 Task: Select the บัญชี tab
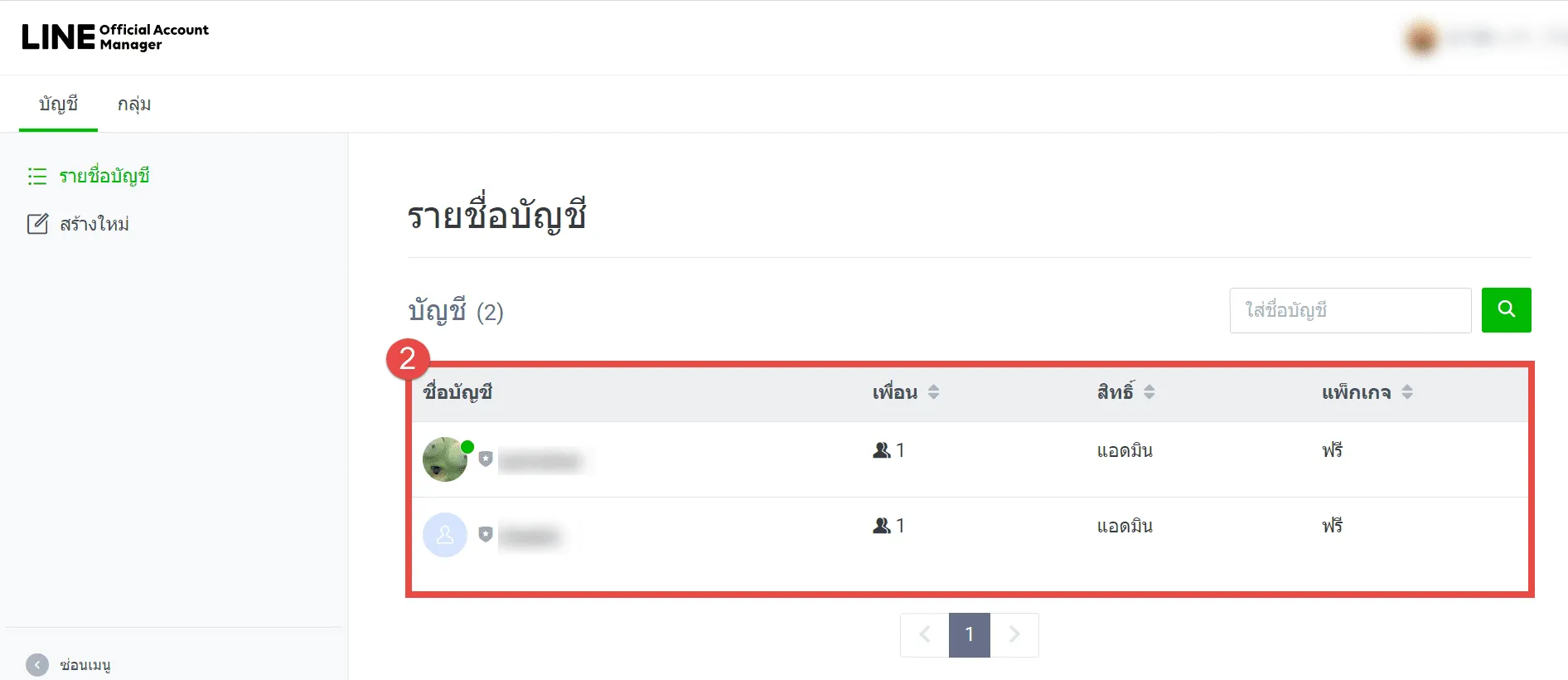(58, 104)
